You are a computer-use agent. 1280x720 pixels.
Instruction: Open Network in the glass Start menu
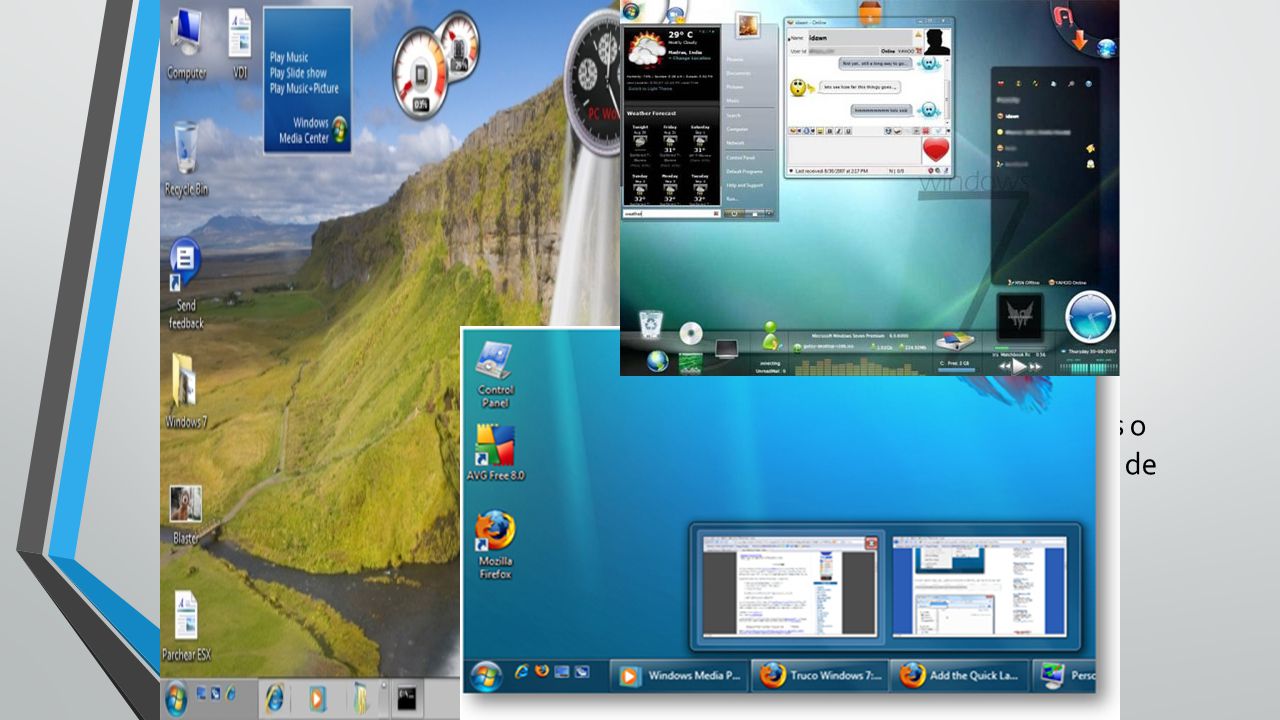(x=736, y=143)
